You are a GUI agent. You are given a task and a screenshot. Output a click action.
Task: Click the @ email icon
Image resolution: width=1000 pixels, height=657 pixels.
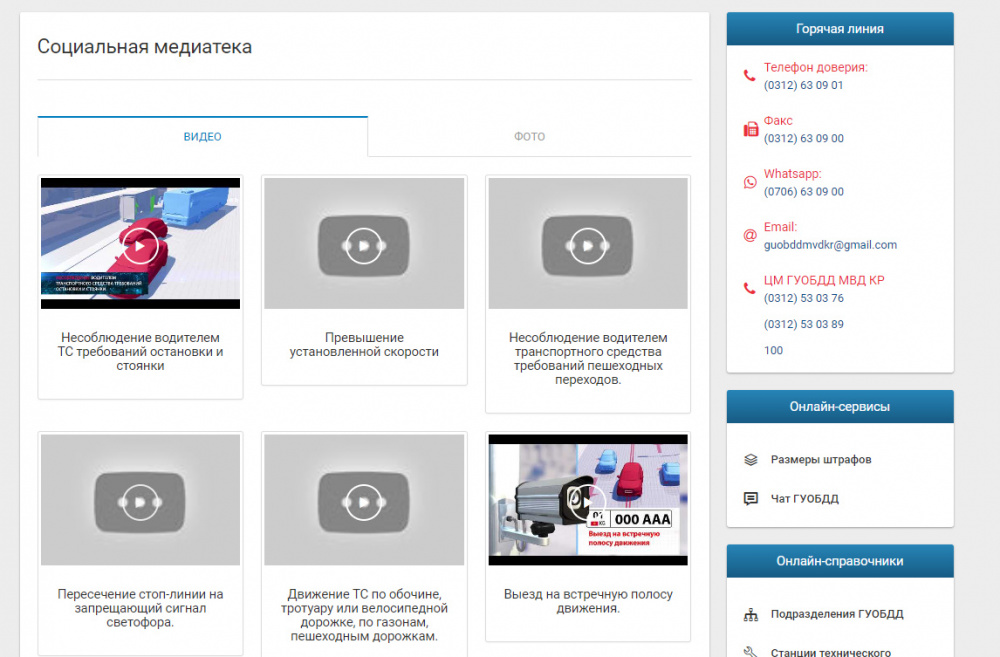750,235
